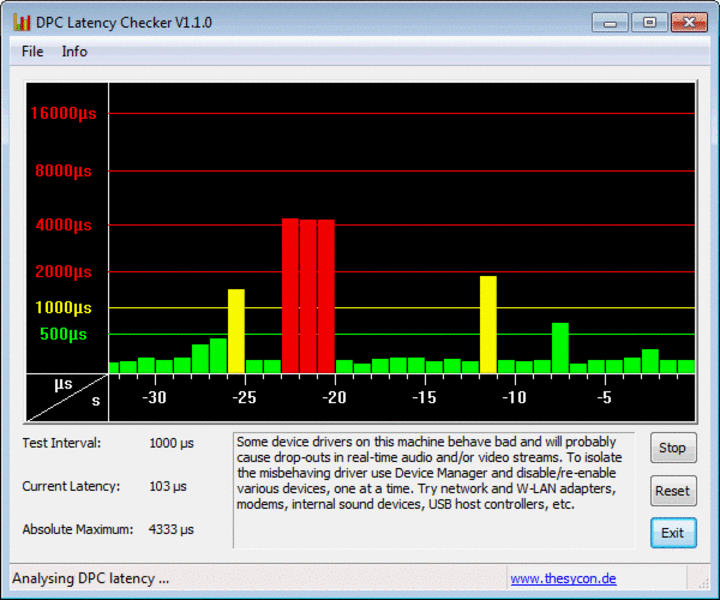Click the -25 time axis label

244,398
